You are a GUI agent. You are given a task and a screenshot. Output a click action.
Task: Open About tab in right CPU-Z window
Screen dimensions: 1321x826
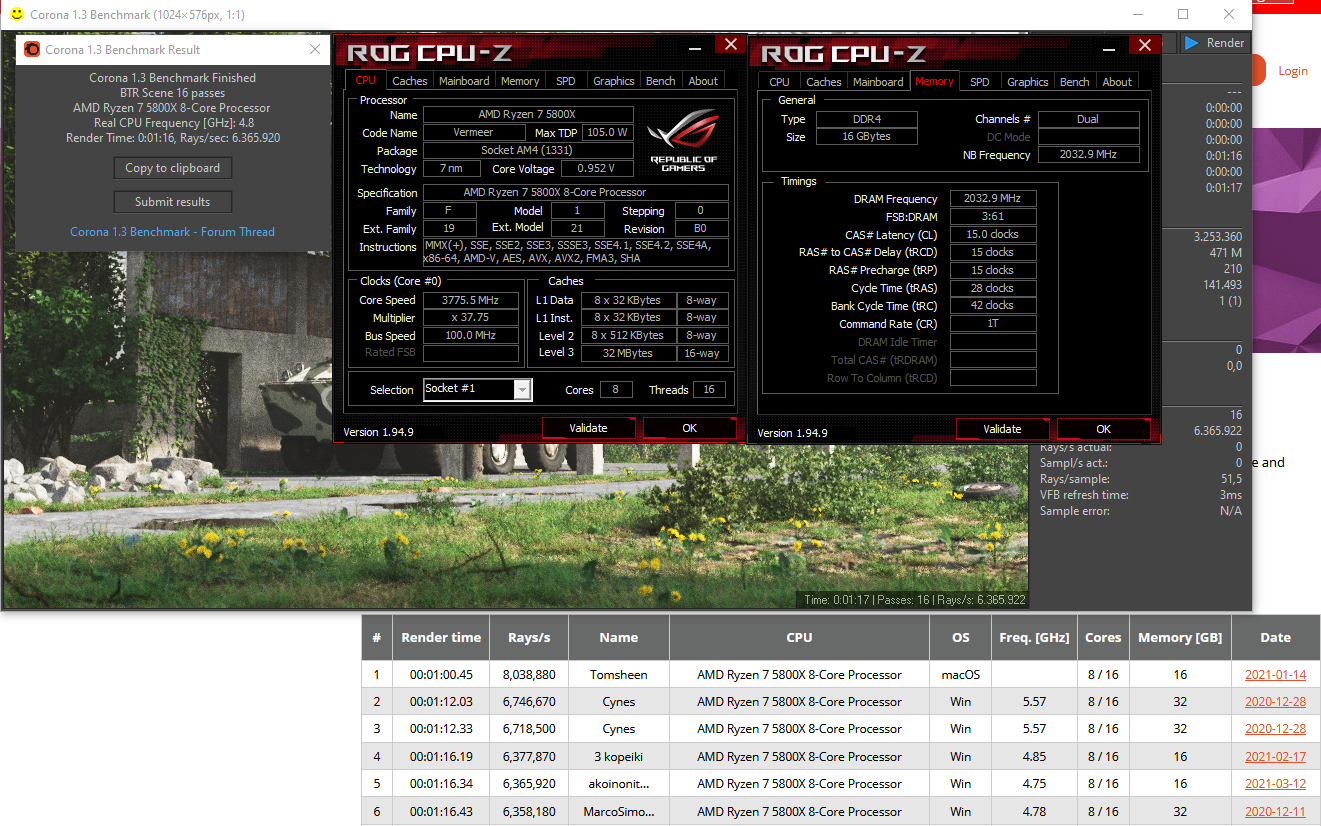pos(1117,82)
